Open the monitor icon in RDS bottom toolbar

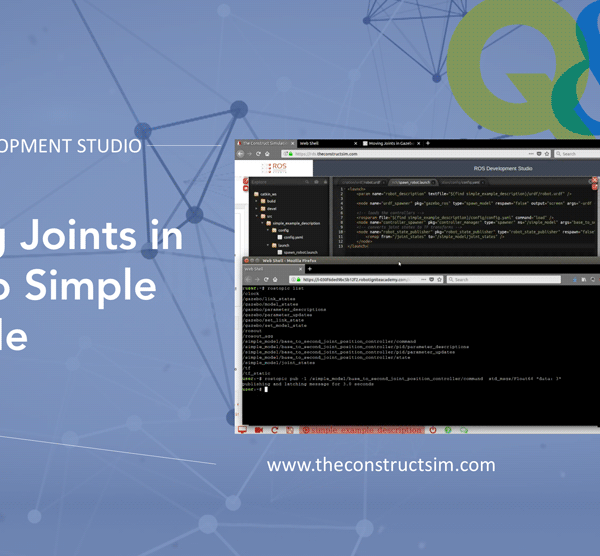click(x=242, y=430)
